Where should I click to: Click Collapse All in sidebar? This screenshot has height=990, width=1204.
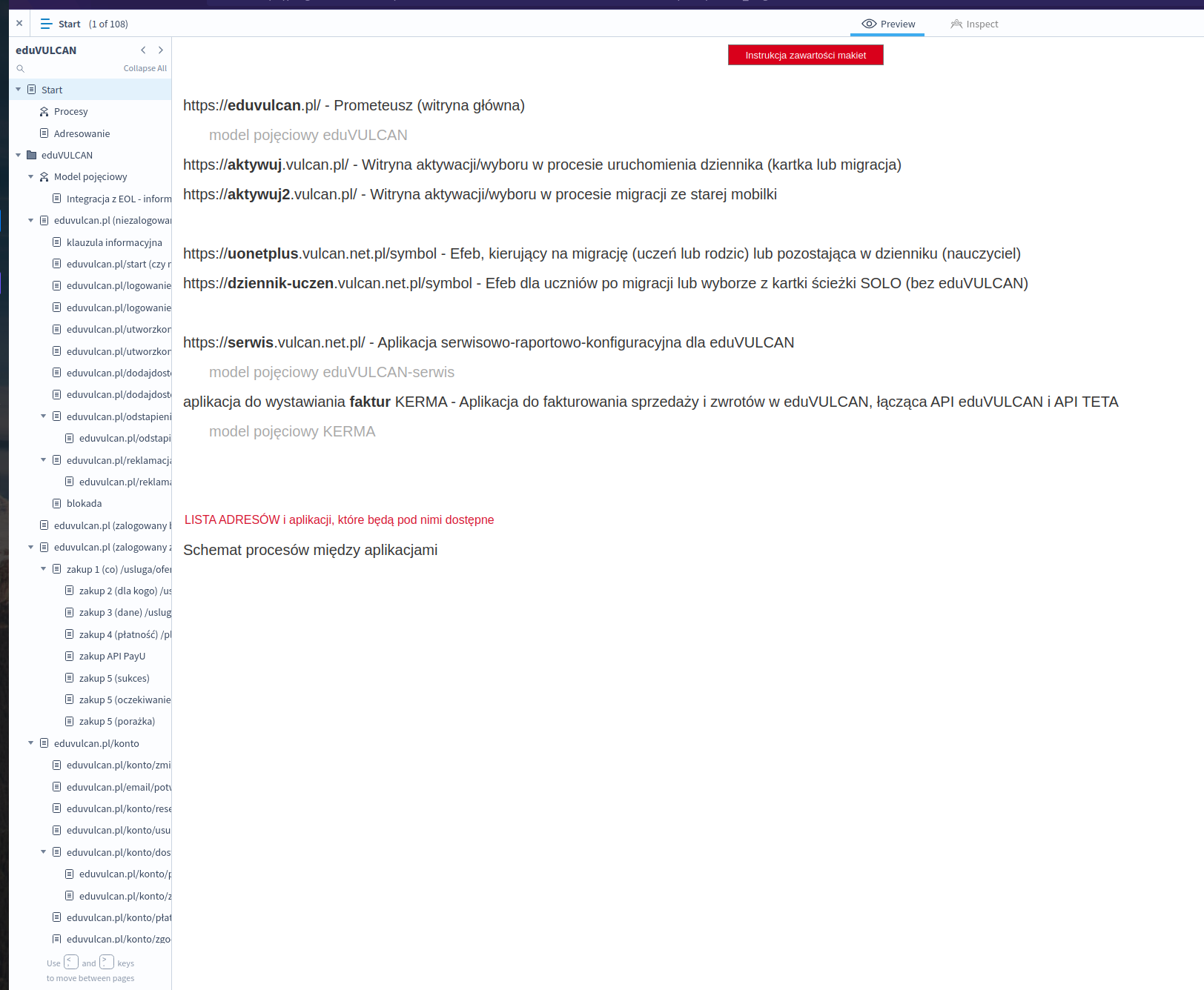145,68
